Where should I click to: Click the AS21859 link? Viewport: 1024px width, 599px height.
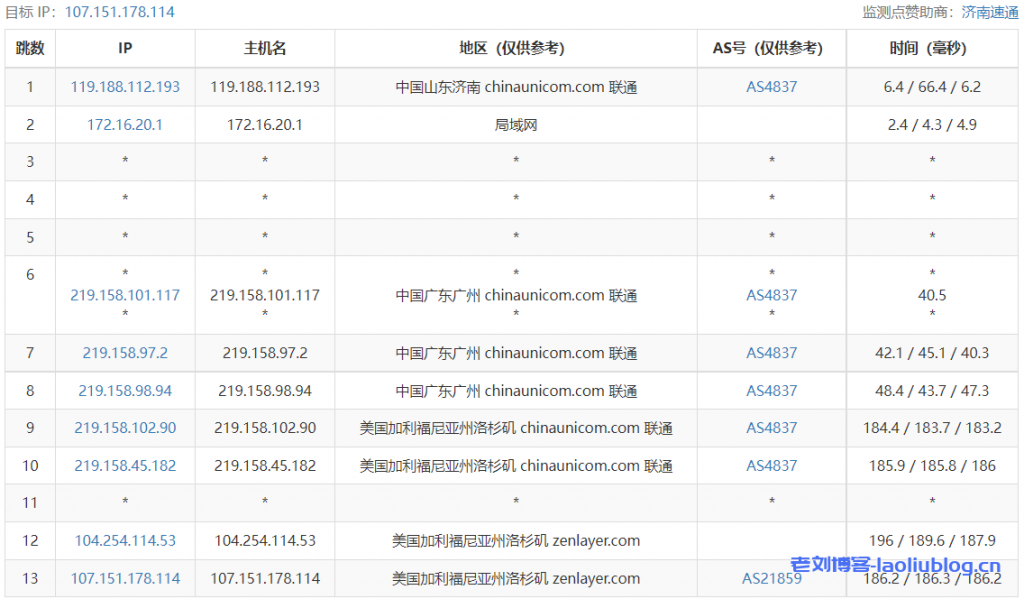(771, 578)
